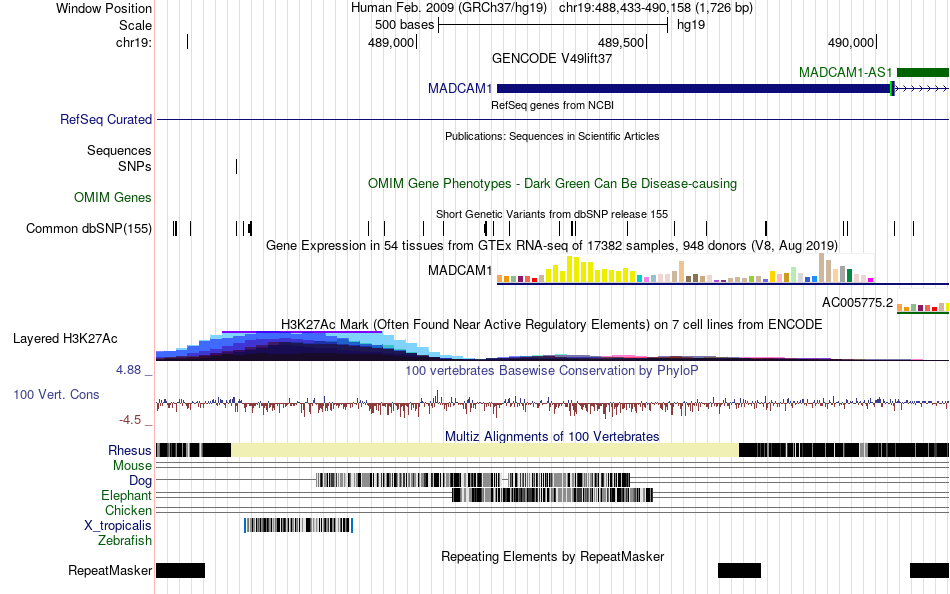Click the Mouse alignment species label

[x=132, y=466]
